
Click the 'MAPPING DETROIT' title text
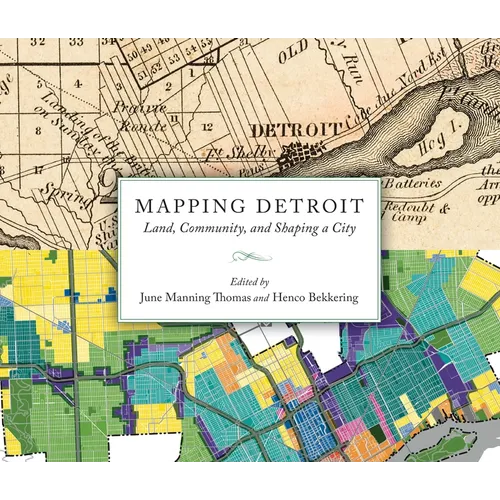[x=250, y=206]
